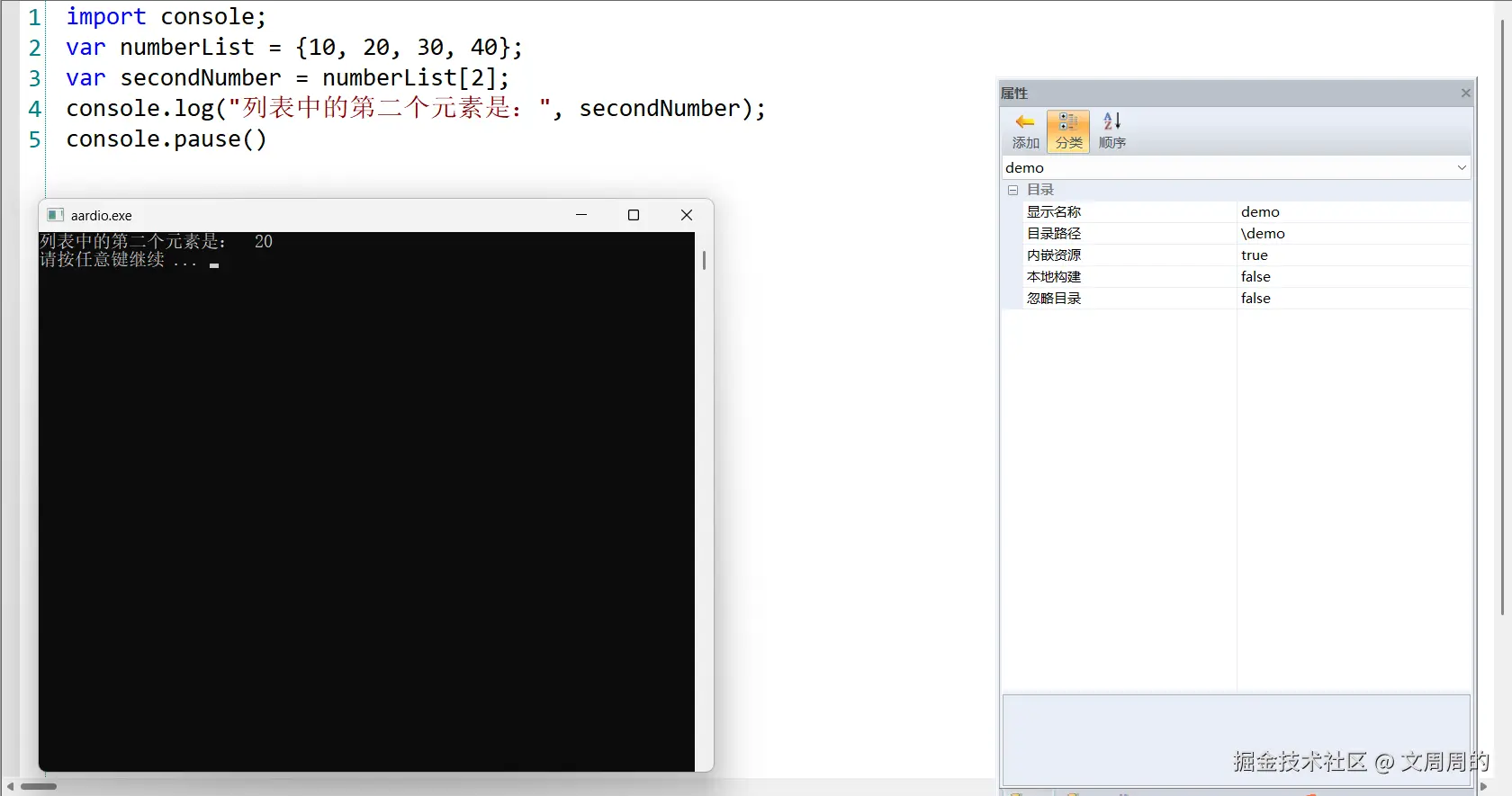Click line number 1 in the gutter
1512x796 pixels.
(x=34, y=17)
